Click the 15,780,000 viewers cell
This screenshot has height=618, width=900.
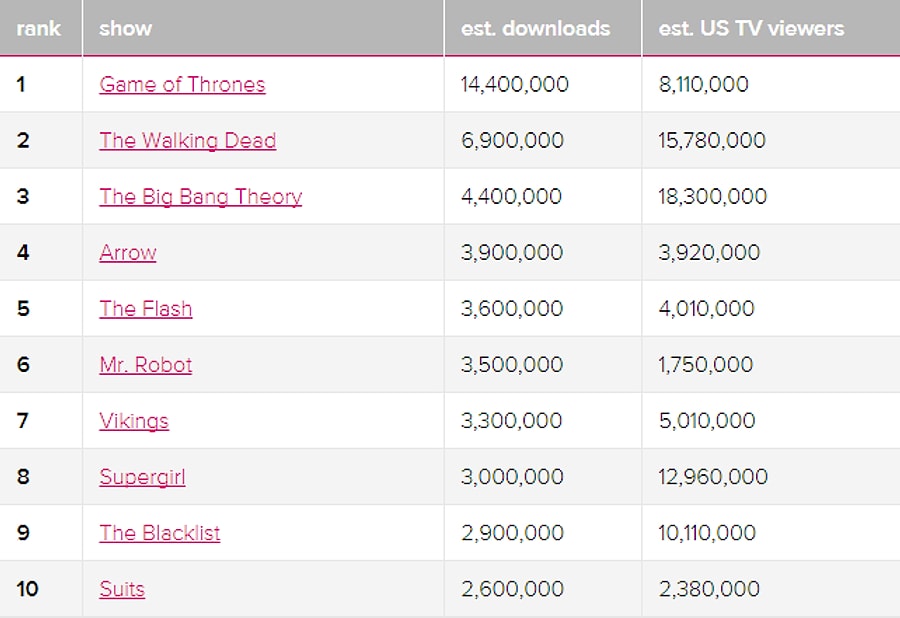(711, 141)
